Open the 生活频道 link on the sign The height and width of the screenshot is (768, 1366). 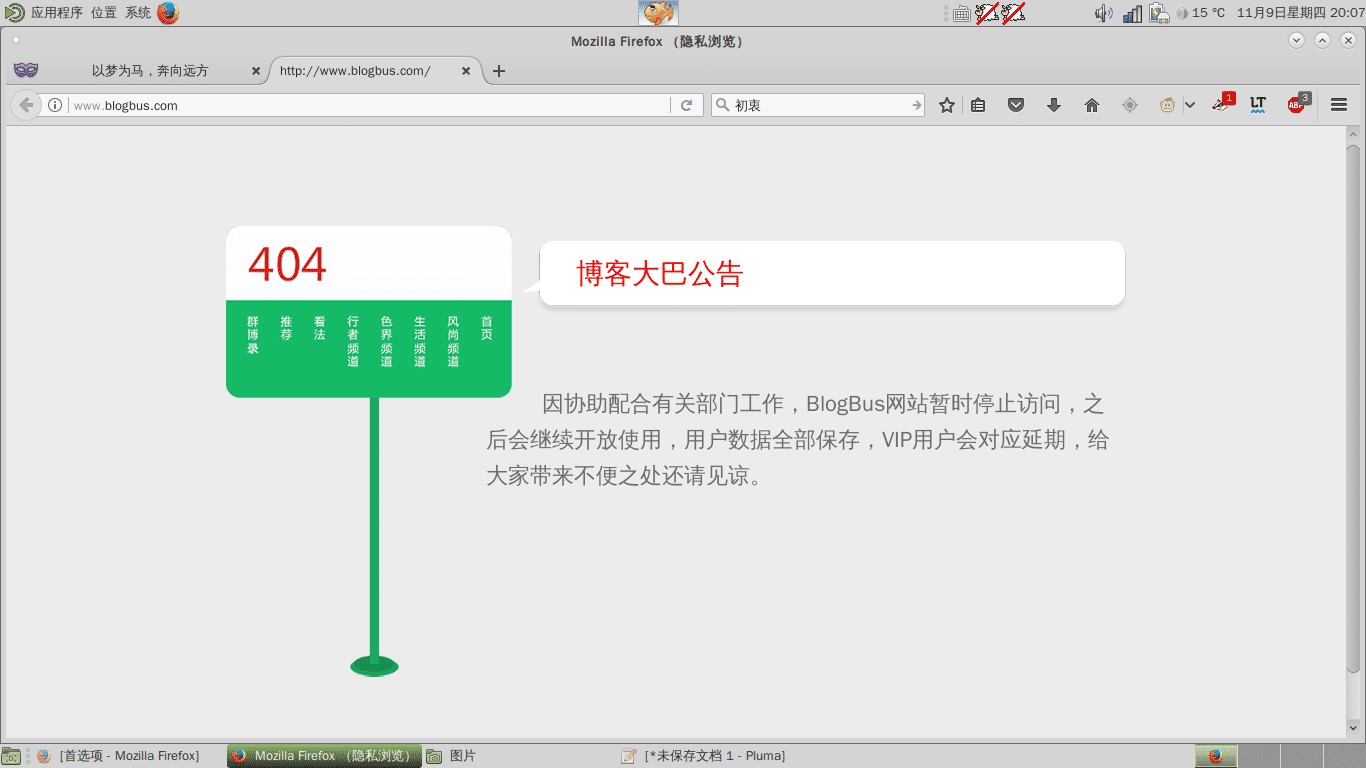pyautogui.click(x=420, y=341)
